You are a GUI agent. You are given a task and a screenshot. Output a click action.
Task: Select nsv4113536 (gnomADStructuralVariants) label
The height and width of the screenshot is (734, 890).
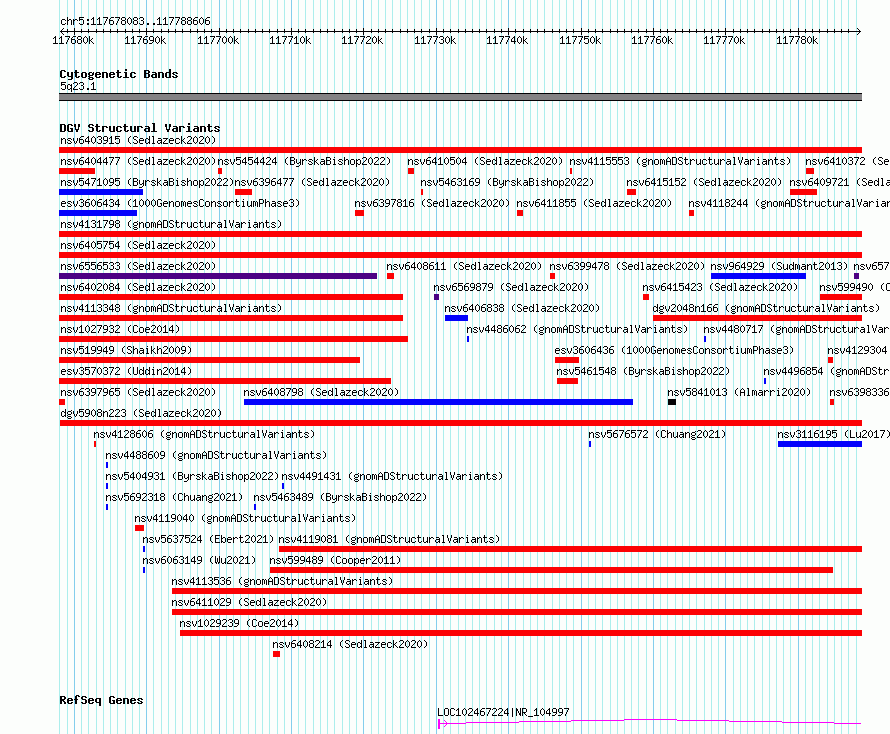click(x=282, y=581)
